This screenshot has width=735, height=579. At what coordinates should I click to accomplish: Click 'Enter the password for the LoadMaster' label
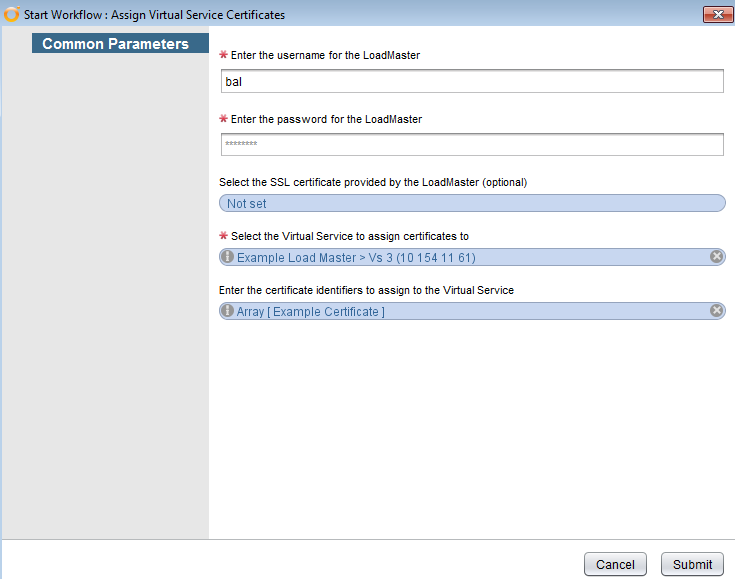point(326,119)
